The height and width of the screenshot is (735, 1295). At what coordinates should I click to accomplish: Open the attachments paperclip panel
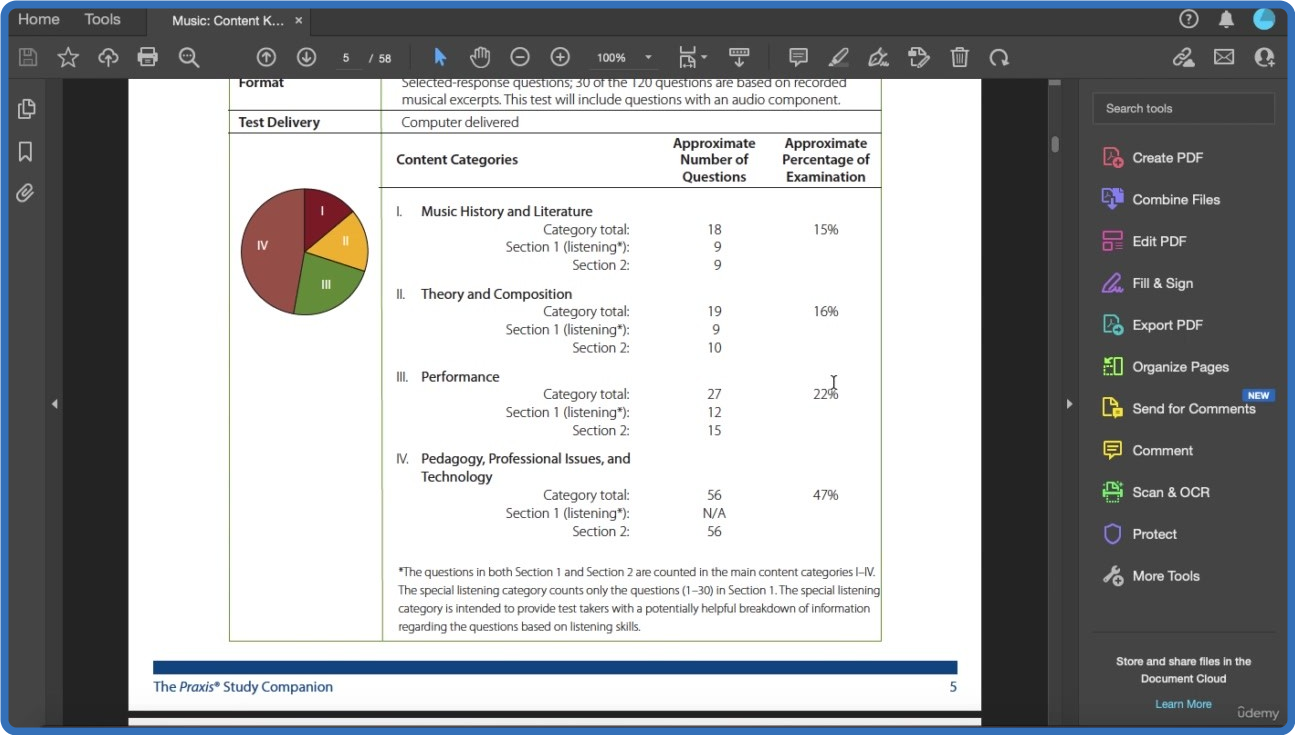coord(26,193)
